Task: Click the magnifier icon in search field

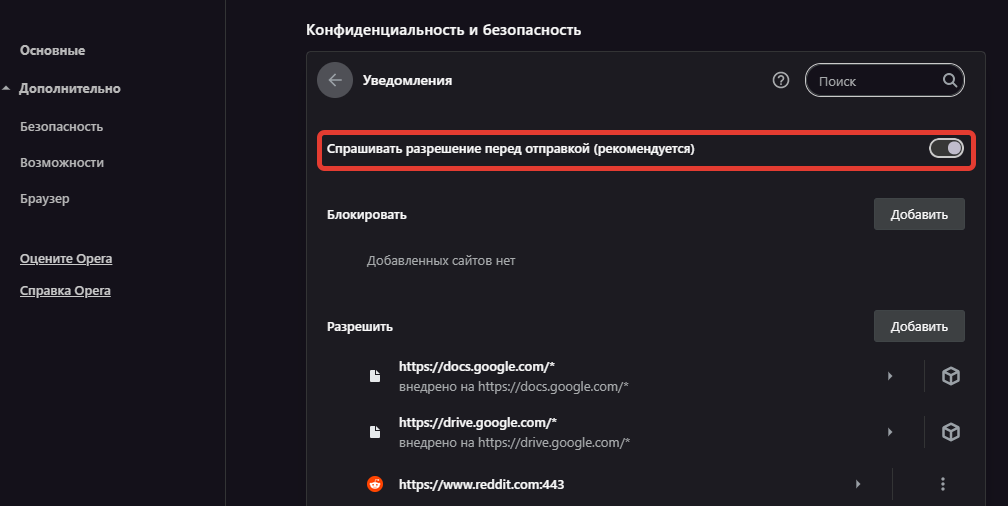Action: pyautogui.click(x=949, y=81)
